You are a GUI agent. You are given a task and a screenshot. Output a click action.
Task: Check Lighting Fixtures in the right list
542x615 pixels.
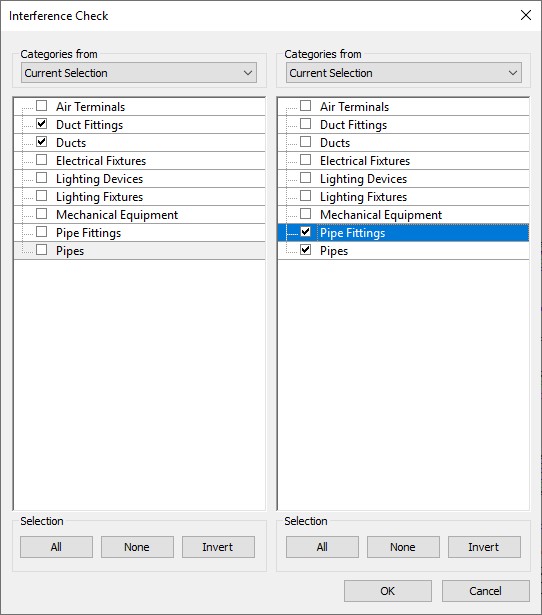pos(306,196)
